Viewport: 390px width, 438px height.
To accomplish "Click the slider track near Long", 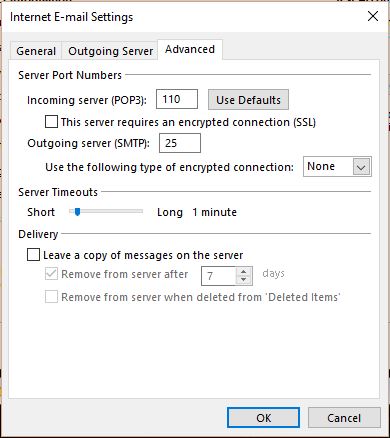I will click(138, 211).
